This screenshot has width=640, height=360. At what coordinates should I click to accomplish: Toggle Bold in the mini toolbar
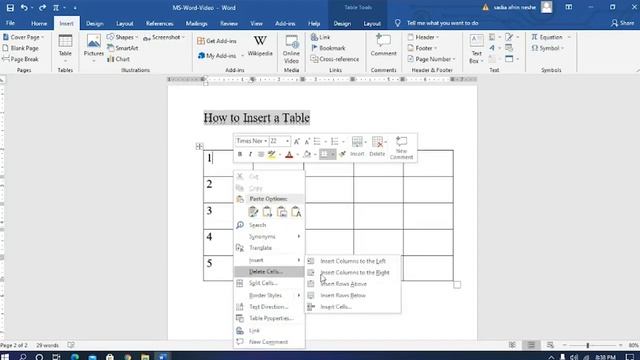(x=240, y=154)
